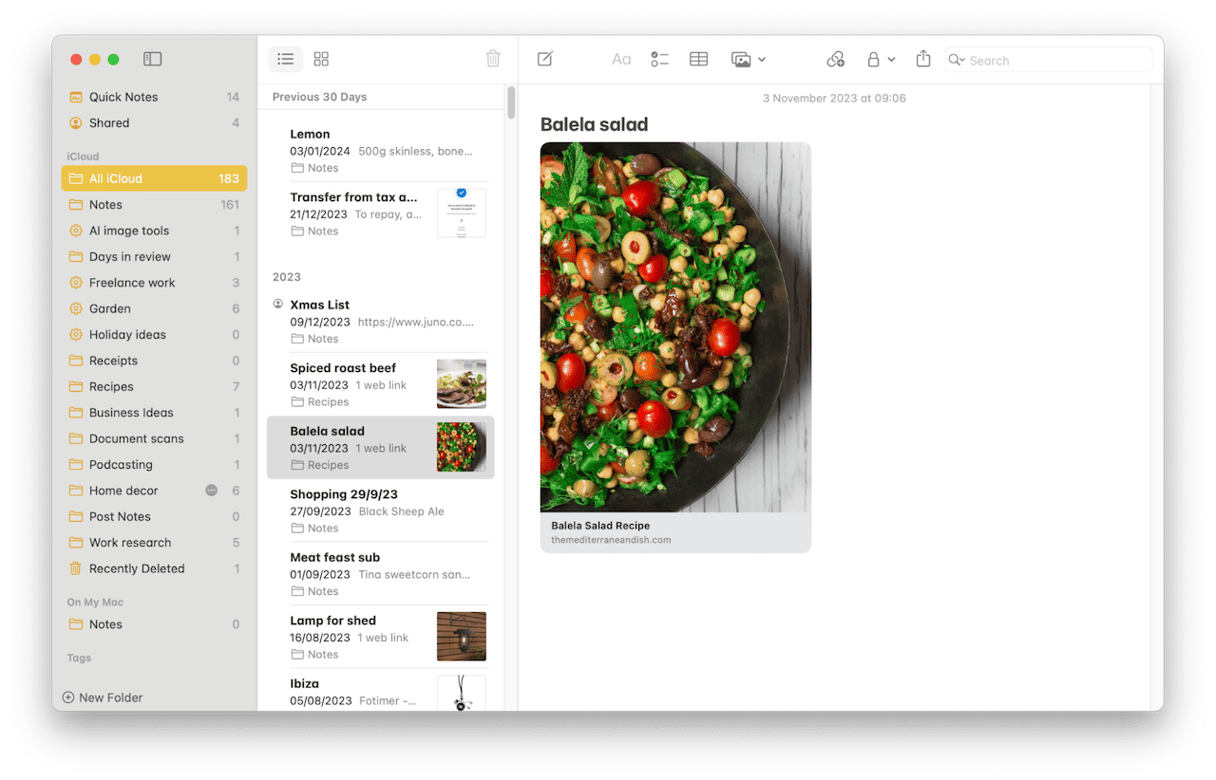The height and width of the screenshot is (780, 1216).
Task: Delete the selected note with trash icon
Action: (x=493, y=60)
